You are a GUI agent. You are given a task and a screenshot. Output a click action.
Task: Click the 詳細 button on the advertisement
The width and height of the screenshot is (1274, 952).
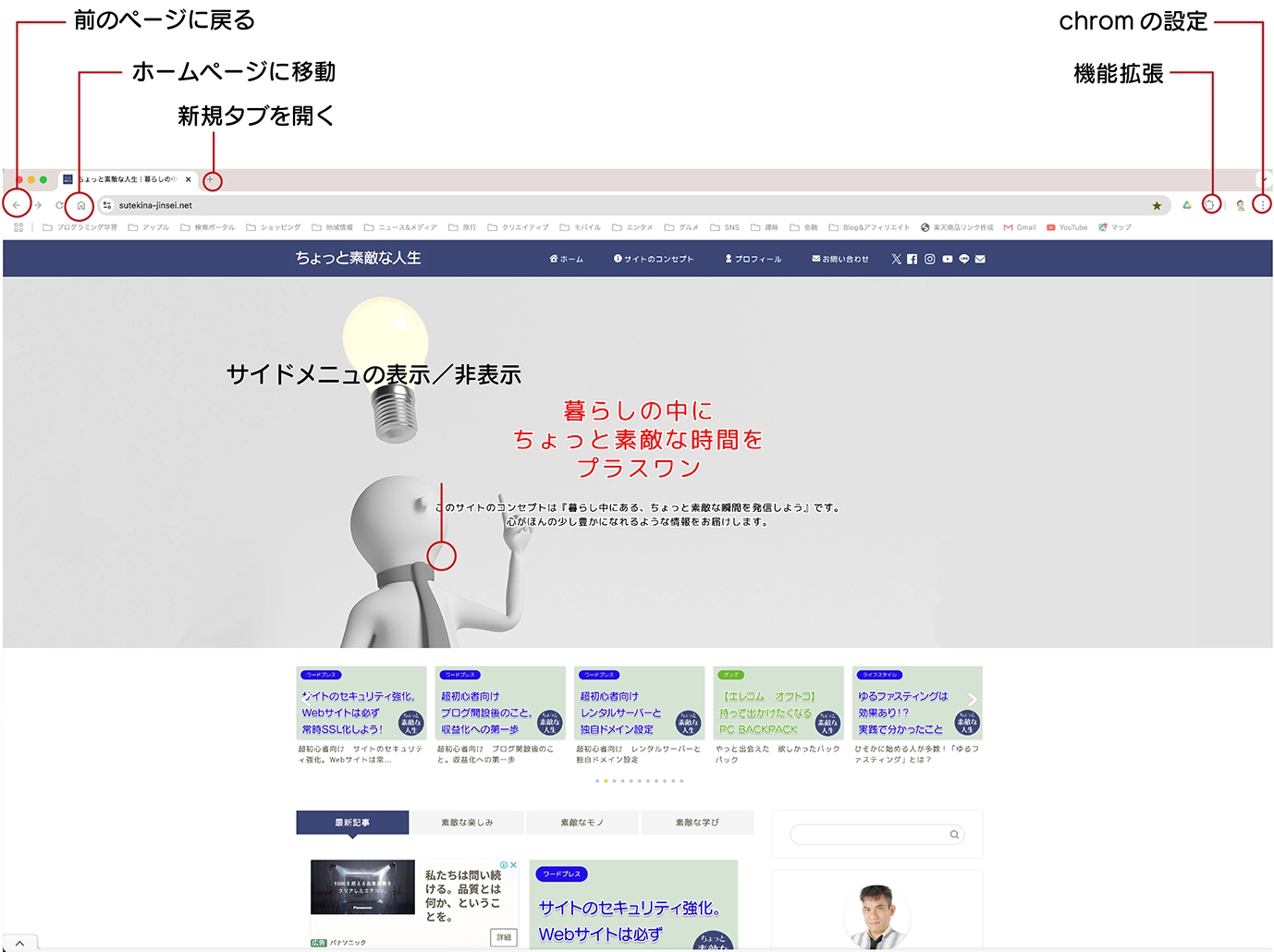(x=503, y=937)
